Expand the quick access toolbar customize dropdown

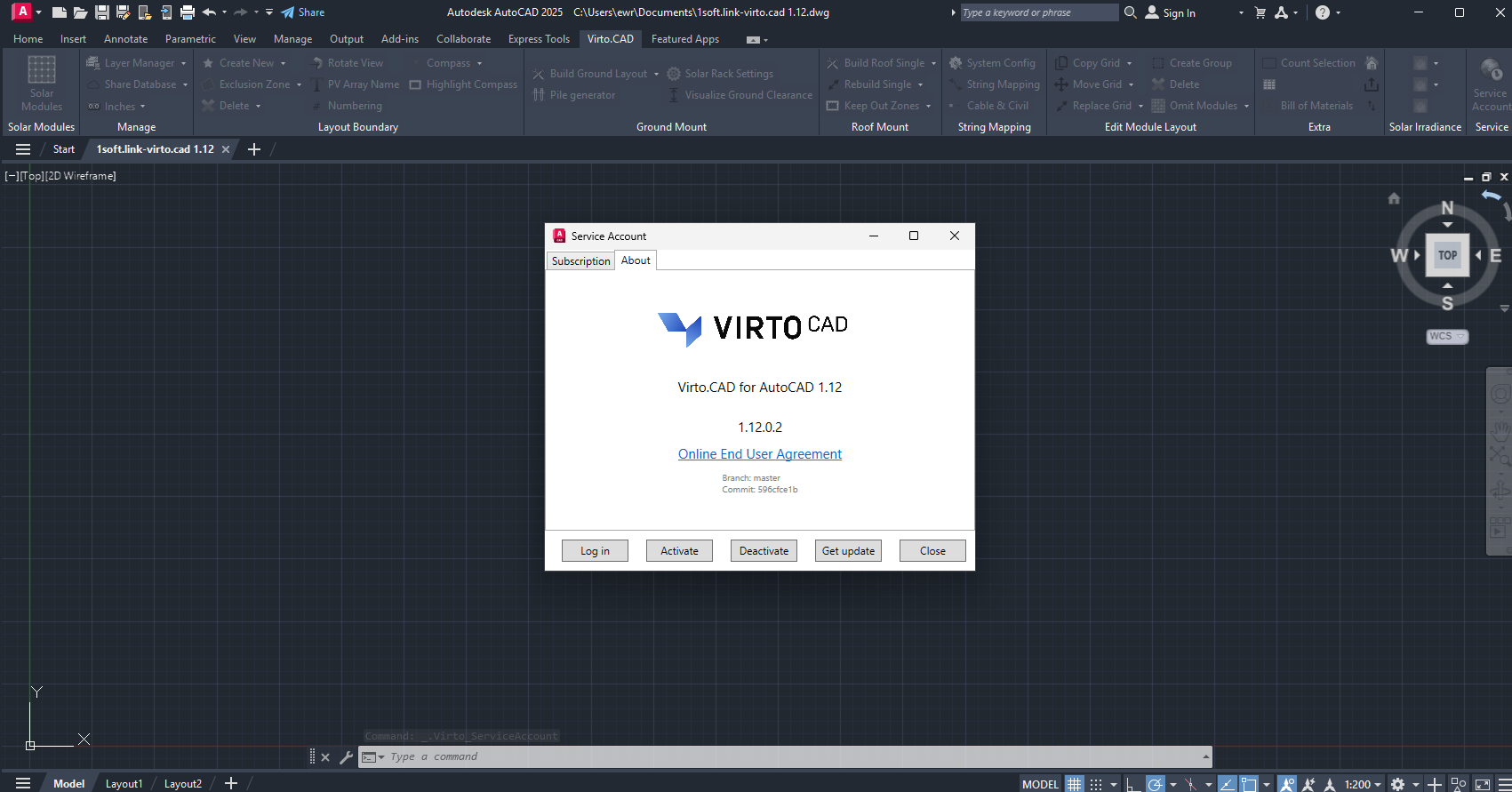(269, 12)
